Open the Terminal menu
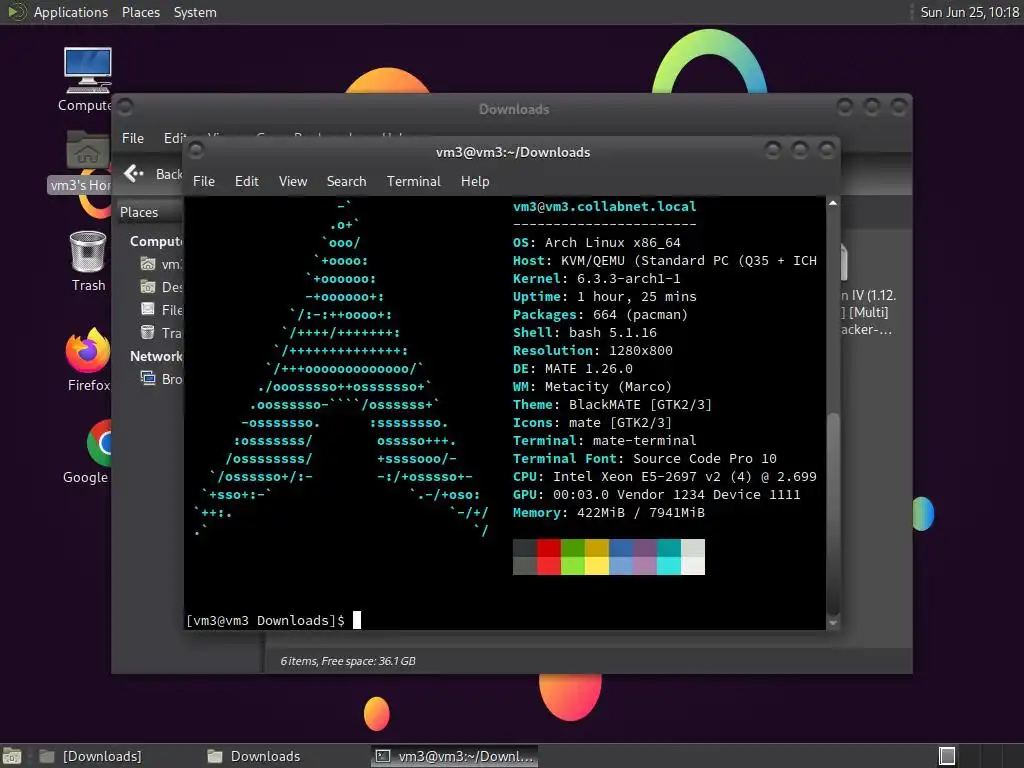This screenshot has height=768, width=1024. (413, 181)
